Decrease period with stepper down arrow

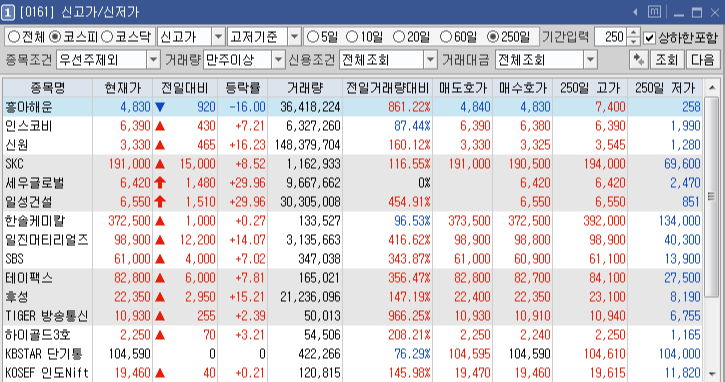click(x=634, y=41)
